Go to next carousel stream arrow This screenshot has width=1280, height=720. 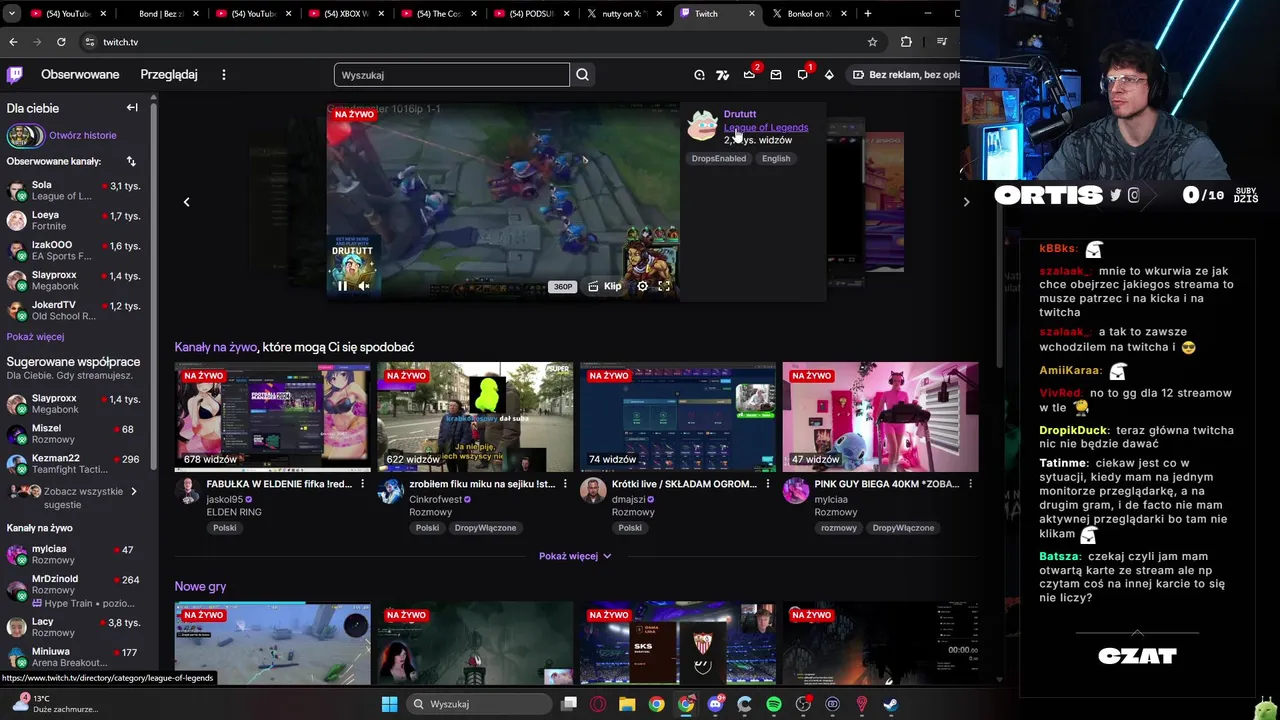point(966,202)
